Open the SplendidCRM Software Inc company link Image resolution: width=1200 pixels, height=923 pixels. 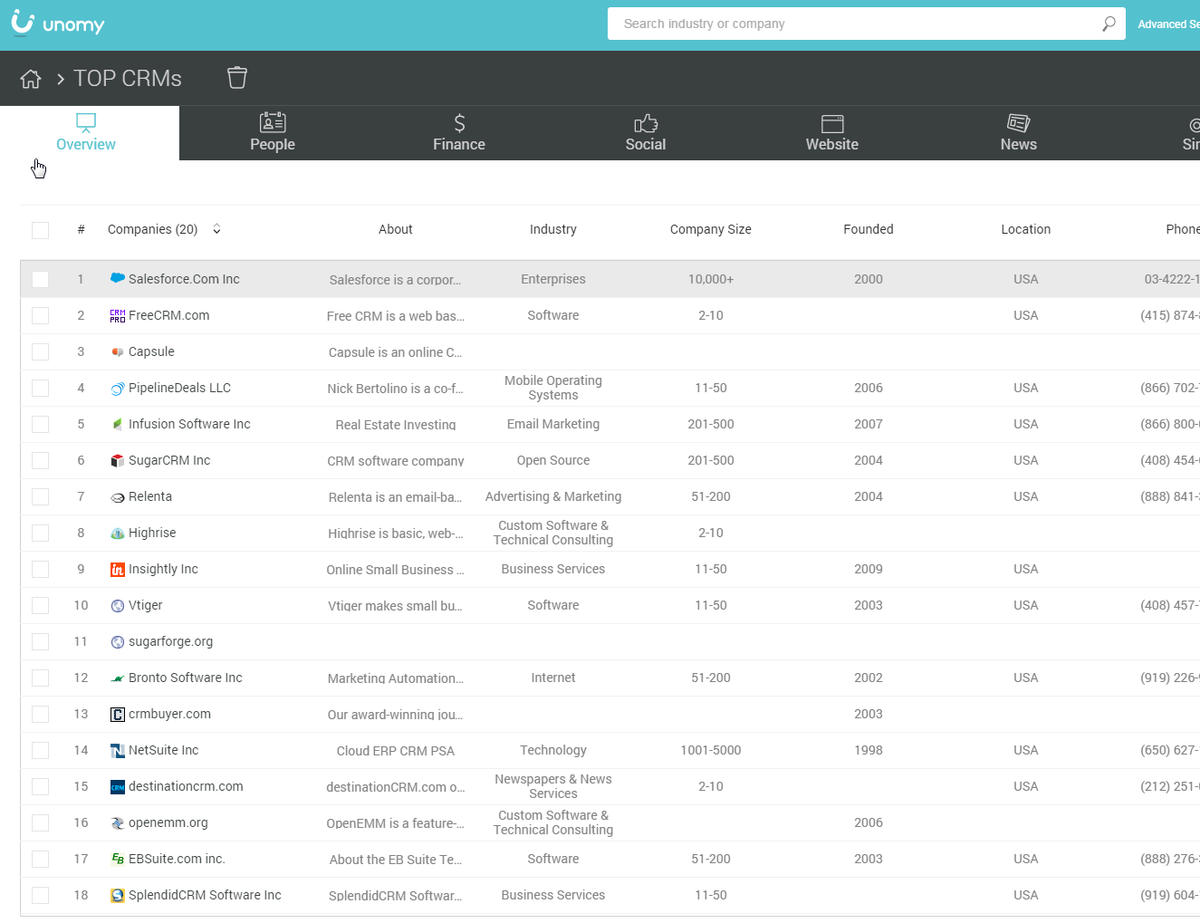point(205,895)
